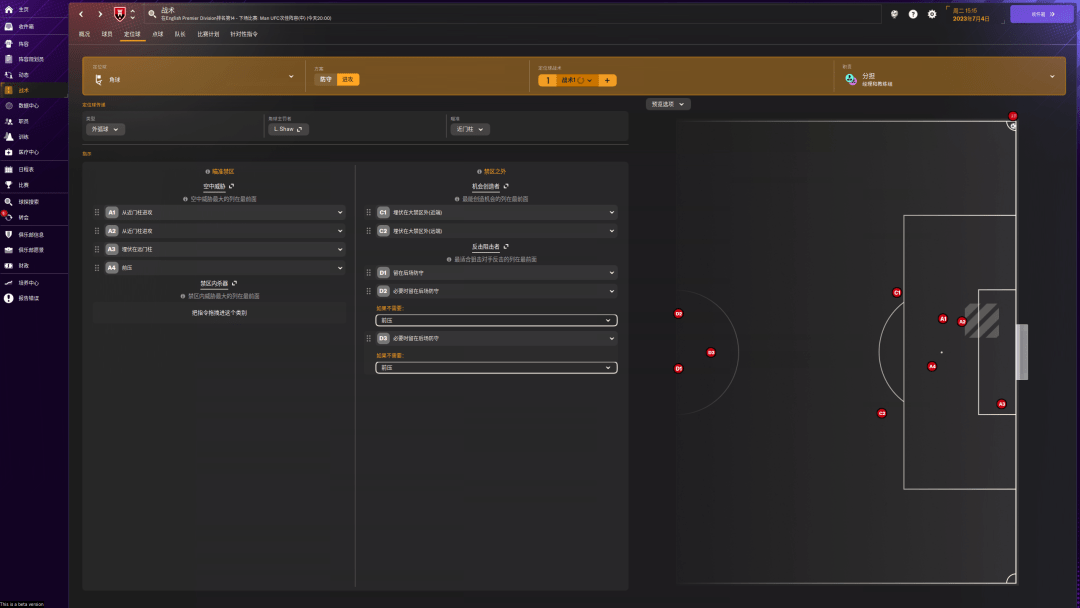Open D2 '如果不需要' fallback dropdown
This screenshot has width=1080, height=608.
point(496,320)
